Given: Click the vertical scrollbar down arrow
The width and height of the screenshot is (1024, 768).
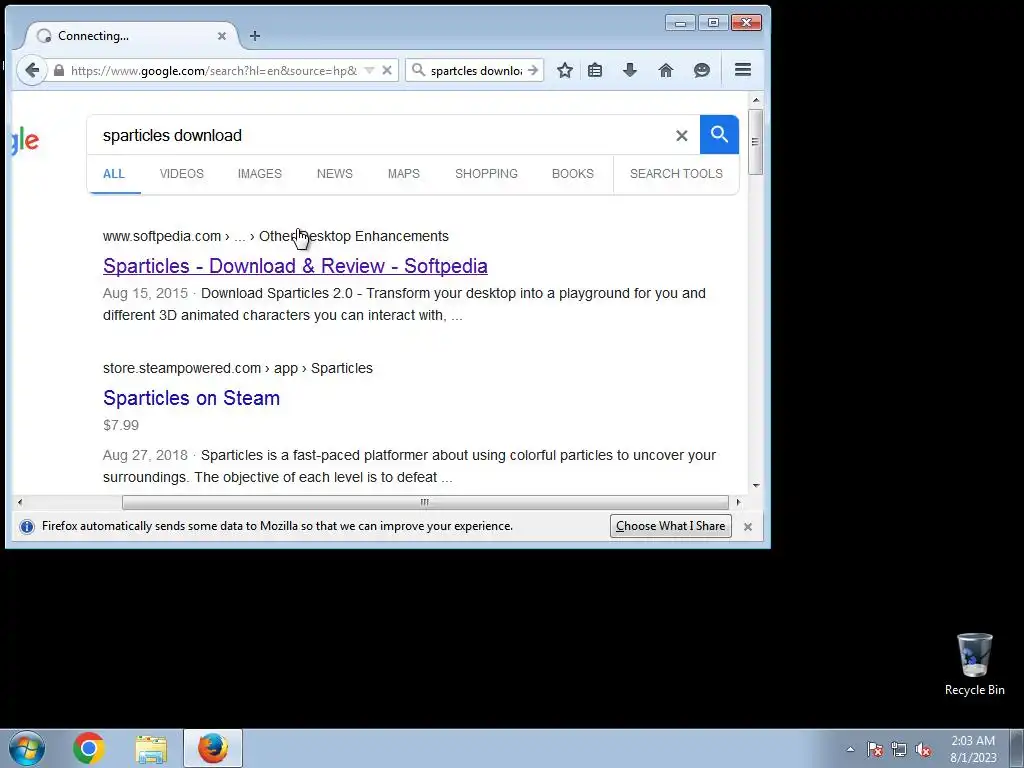Looking at the screenshot, I should click(x=756, y=485).
